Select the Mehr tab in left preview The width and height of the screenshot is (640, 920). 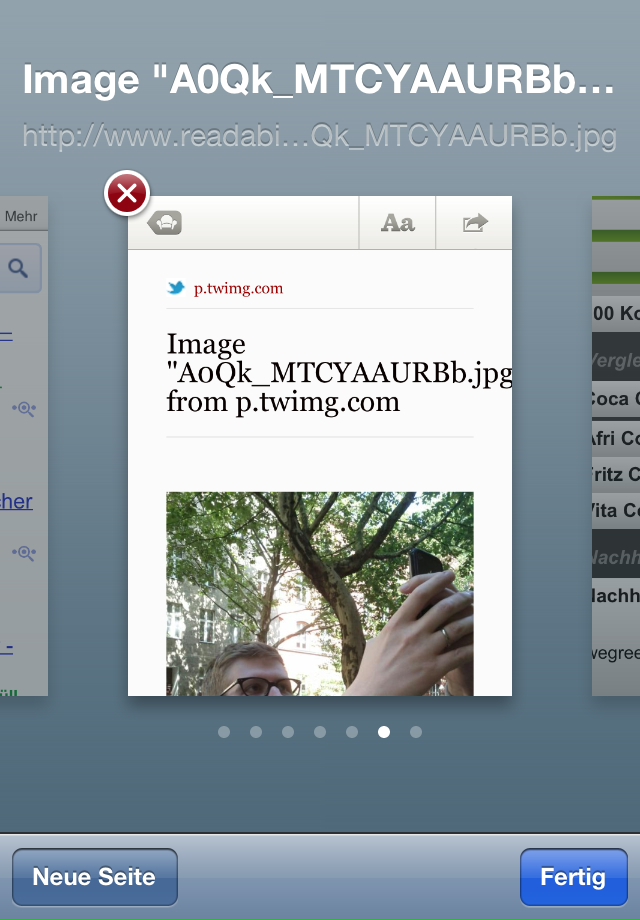[x=21, y=215]
